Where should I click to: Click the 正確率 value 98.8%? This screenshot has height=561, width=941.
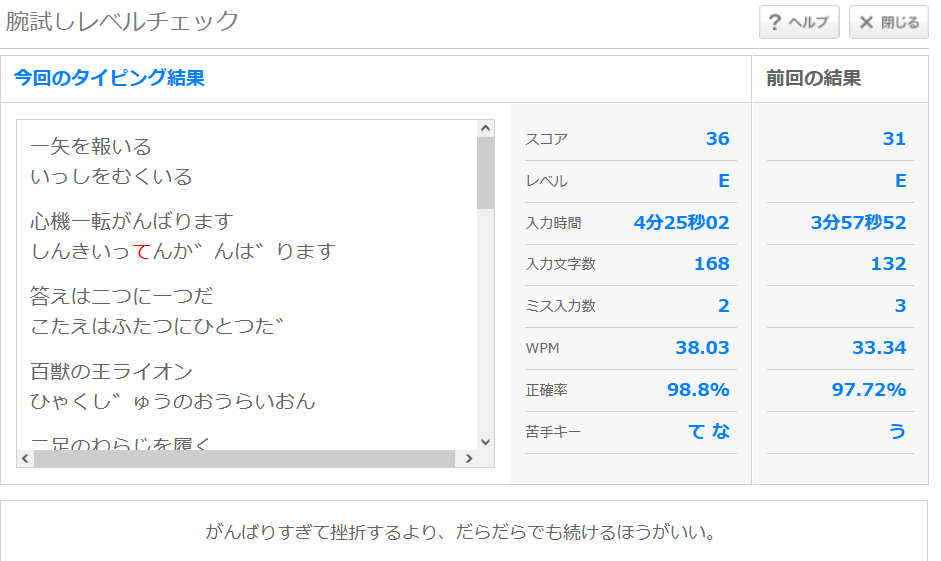click(x=698, y=390)
